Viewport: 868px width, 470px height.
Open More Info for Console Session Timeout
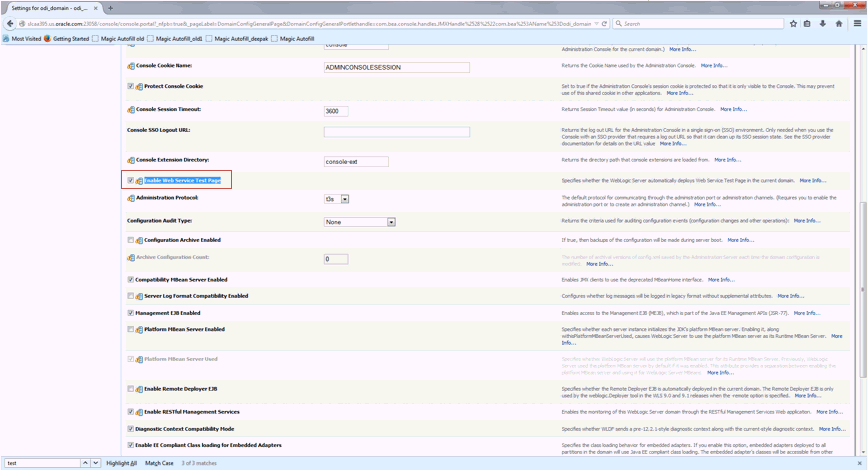click(733, 109)
